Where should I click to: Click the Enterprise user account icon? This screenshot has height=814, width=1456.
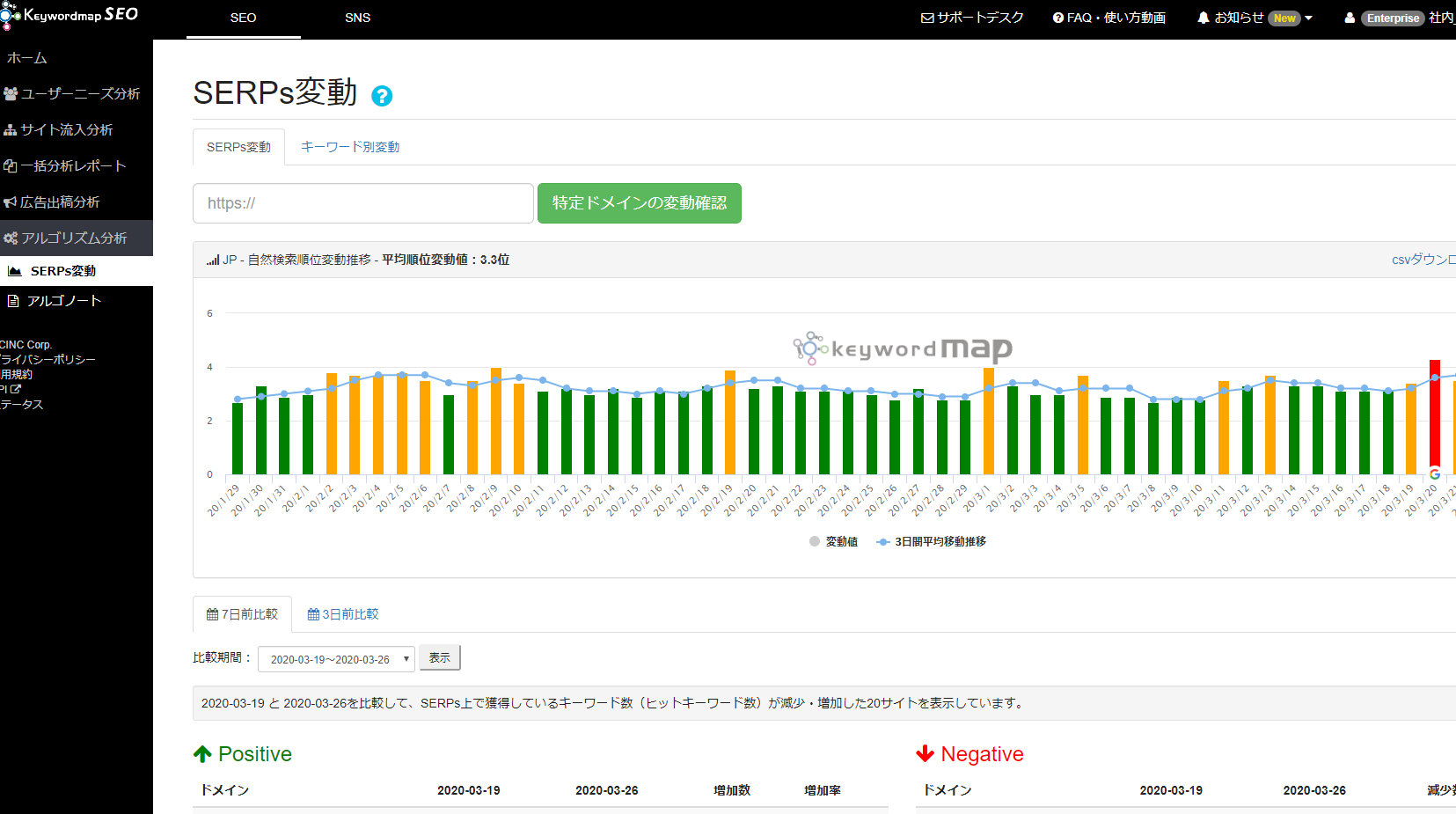[1350, 18]
